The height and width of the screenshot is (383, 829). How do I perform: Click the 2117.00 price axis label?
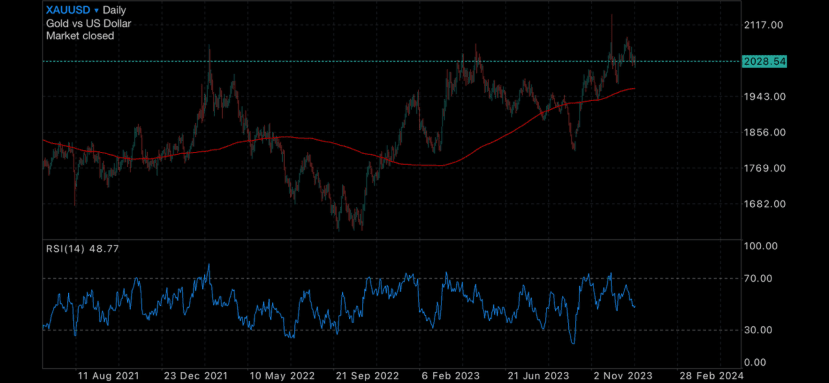point(764,24)
